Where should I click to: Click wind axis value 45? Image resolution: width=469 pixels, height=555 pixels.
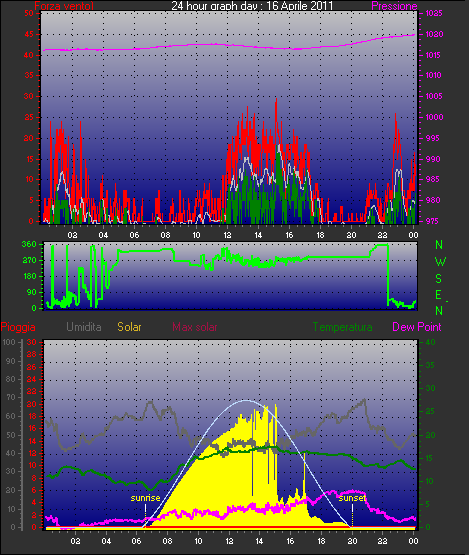[x=29, y=34]
